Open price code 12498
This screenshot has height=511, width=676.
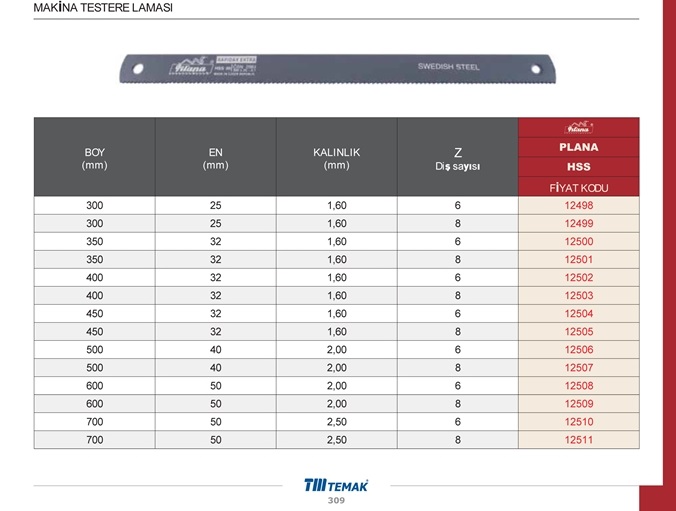point(578,206)
